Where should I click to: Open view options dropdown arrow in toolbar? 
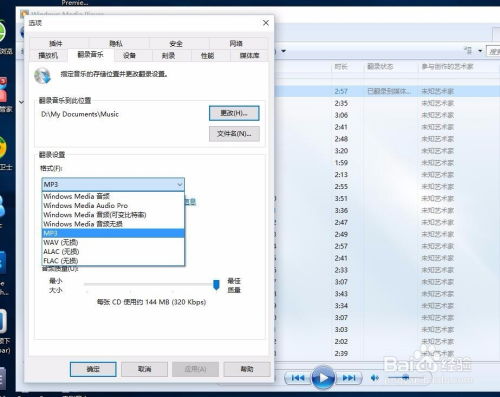480,51
